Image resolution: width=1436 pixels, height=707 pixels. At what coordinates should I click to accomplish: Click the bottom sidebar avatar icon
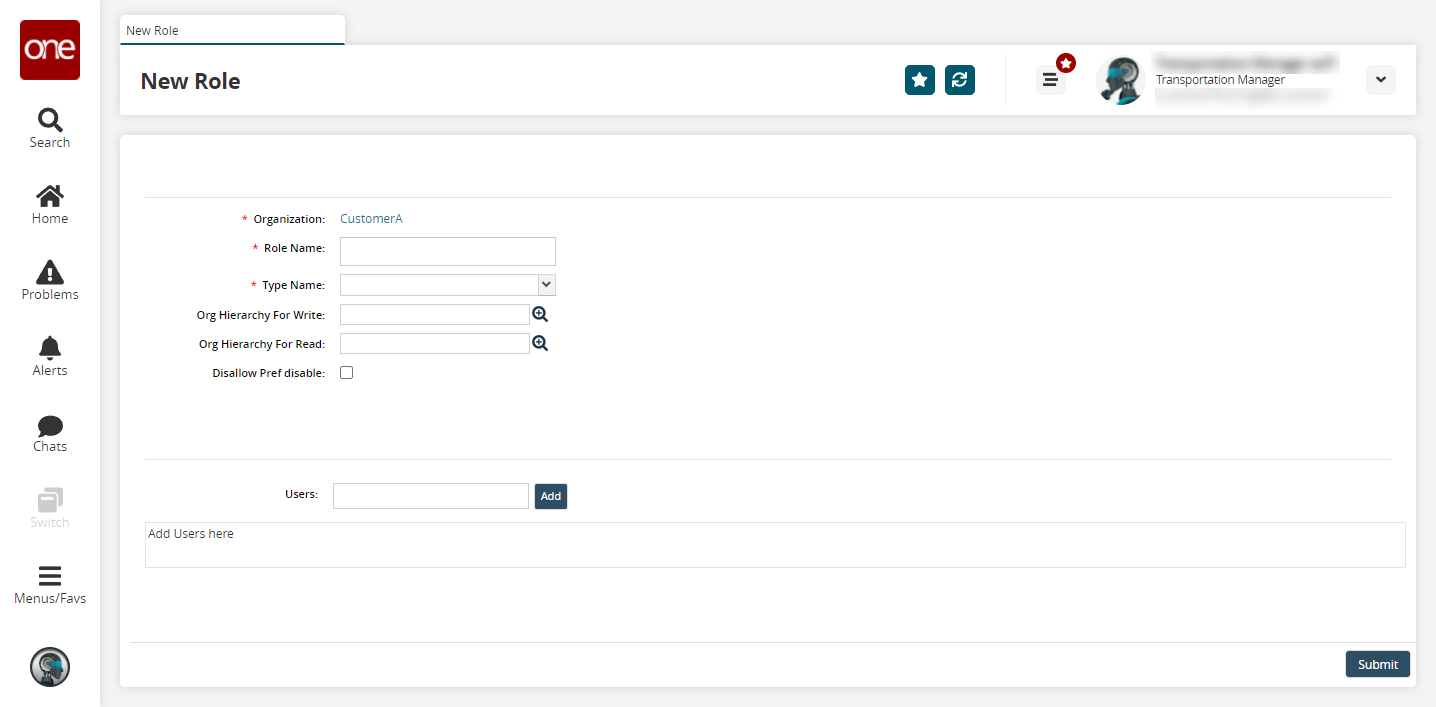click(x=50, y=667)
